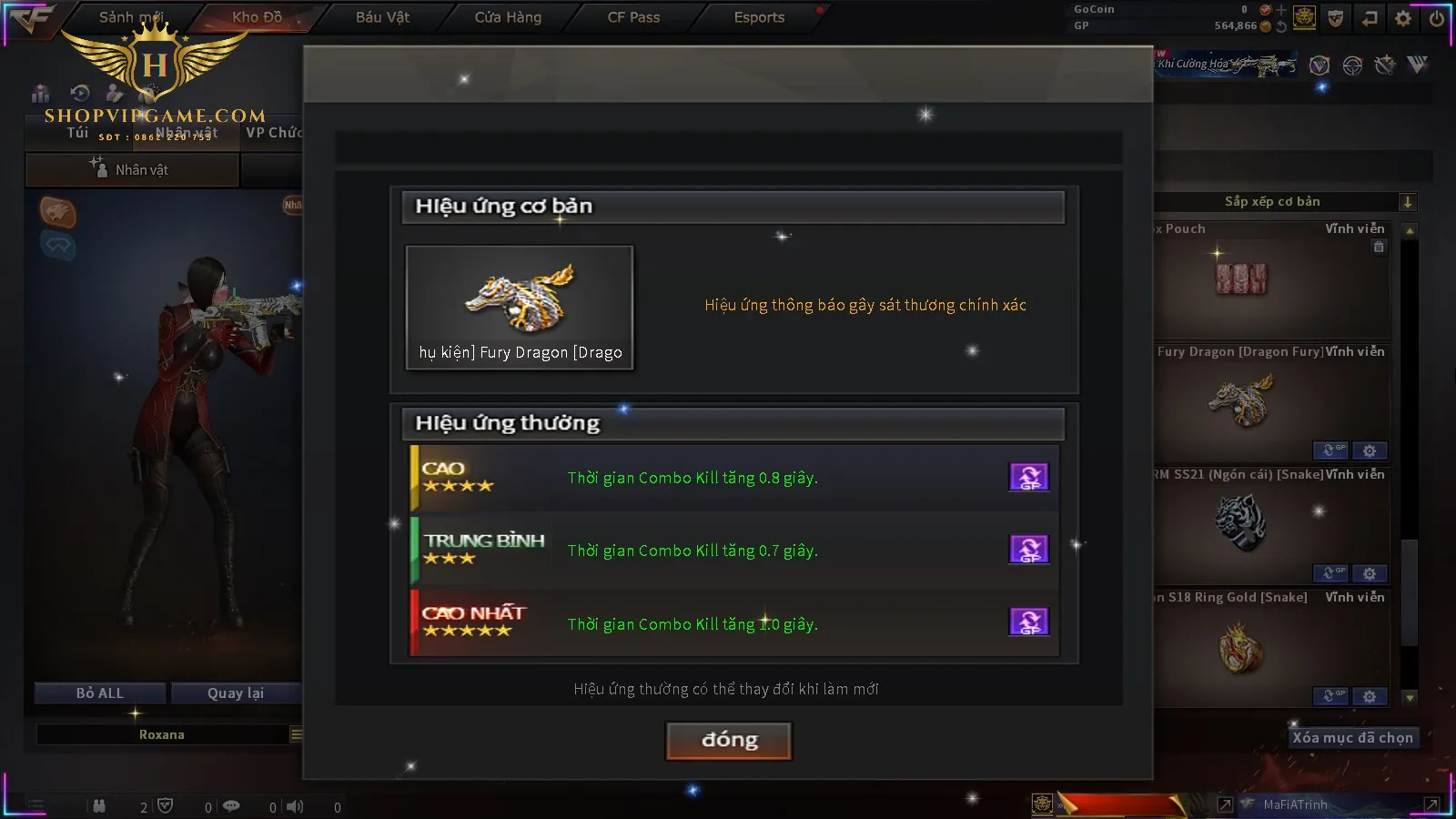
Task: Refresh GP balance with the circular arrow
Action: [1281, 26]
